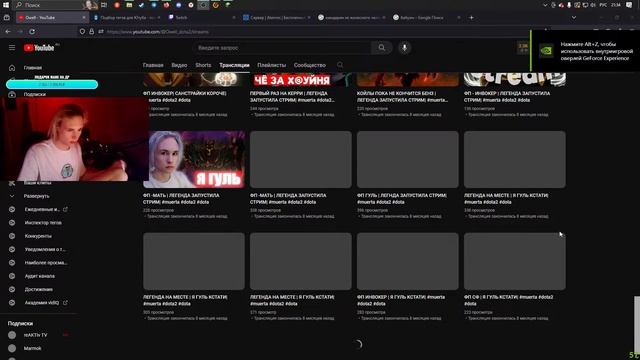Open the Windows Start menu
Image resolution: width=640 pixels, height=360 pixels.
6,5
